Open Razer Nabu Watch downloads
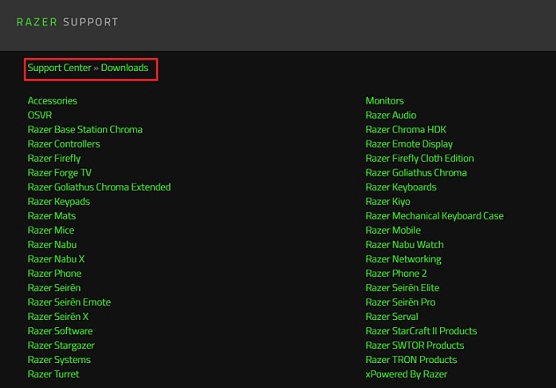 tap(405, 245)
